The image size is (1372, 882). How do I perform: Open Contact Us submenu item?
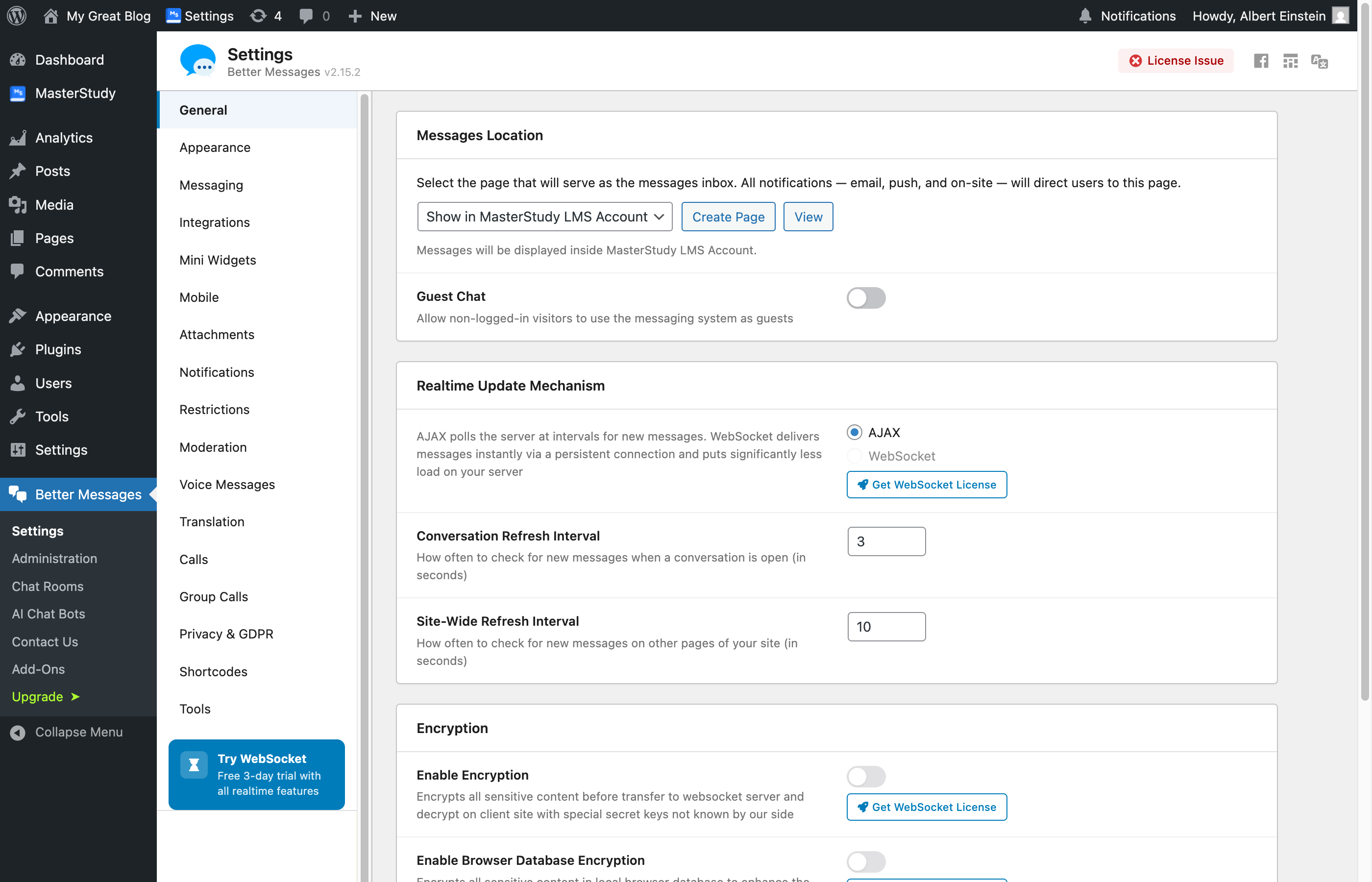45,641
